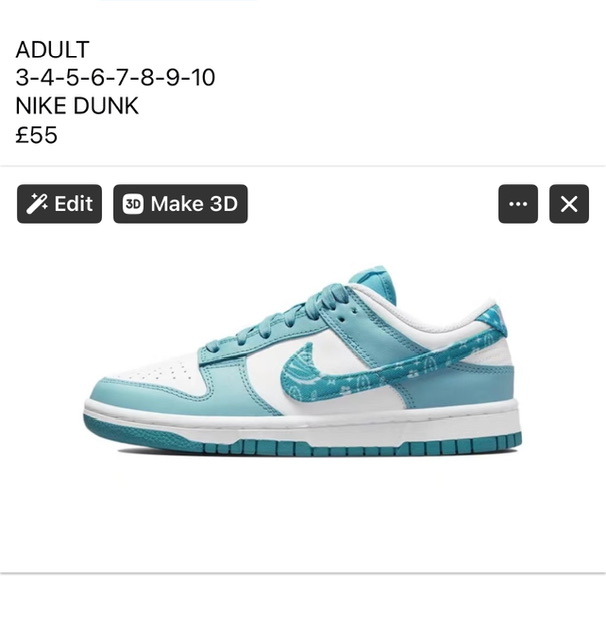Click the Edit button label
This screenshot has width=606, height=640.
73,203
